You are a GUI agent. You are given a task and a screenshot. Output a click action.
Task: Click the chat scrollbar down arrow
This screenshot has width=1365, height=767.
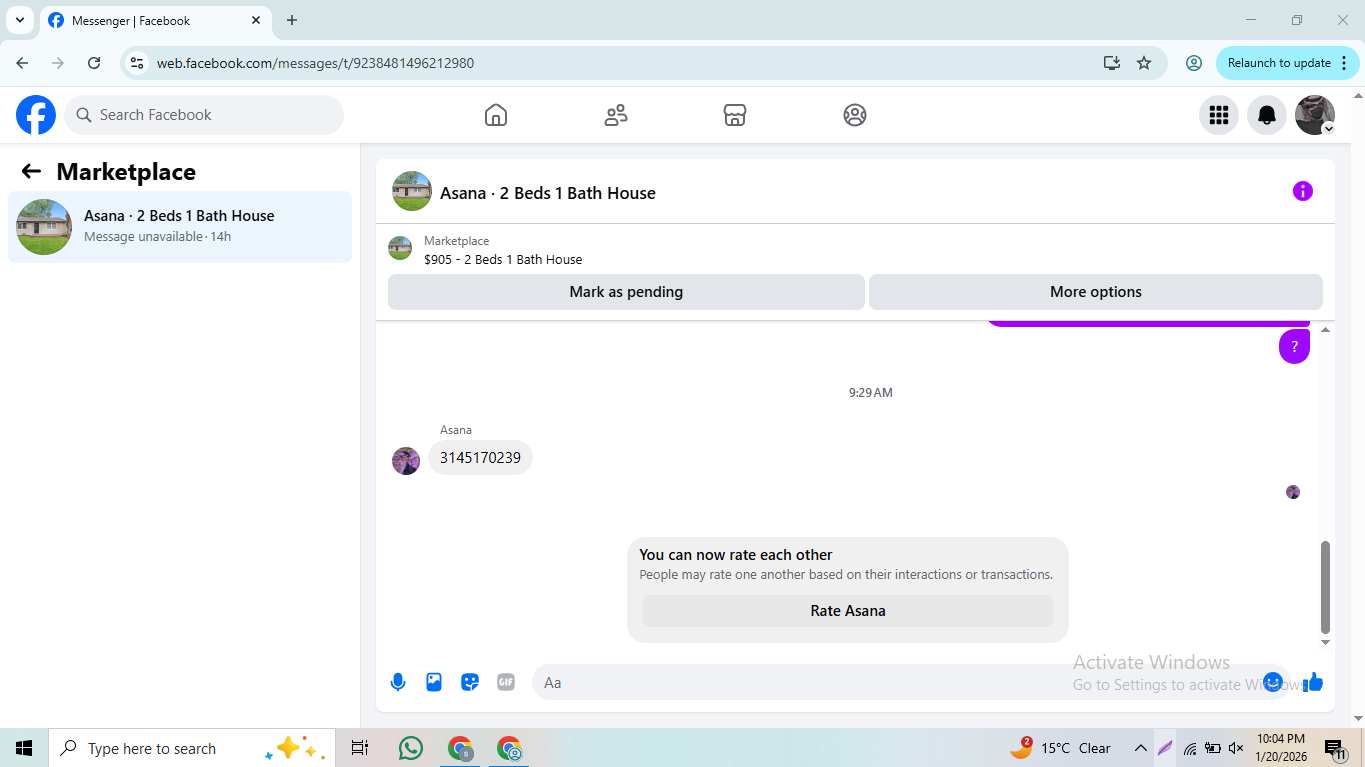pos(1326,642)
